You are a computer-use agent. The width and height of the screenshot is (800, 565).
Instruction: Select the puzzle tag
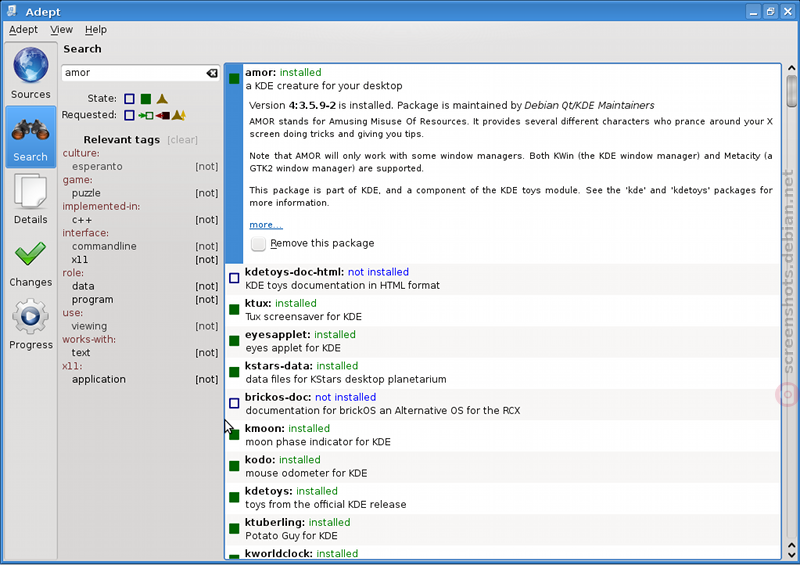click(x=86, y=193)
